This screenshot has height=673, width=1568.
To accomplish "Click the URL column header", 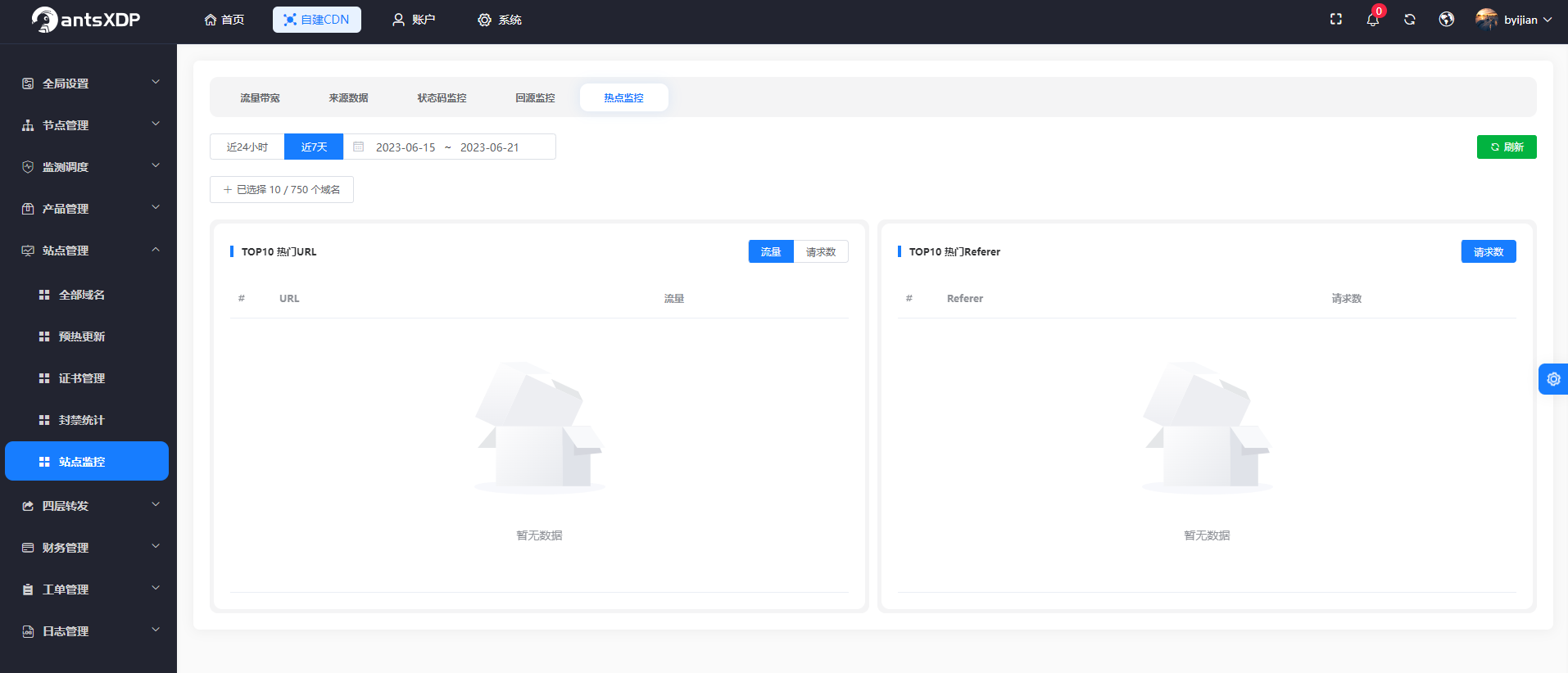I will point(289,299).
